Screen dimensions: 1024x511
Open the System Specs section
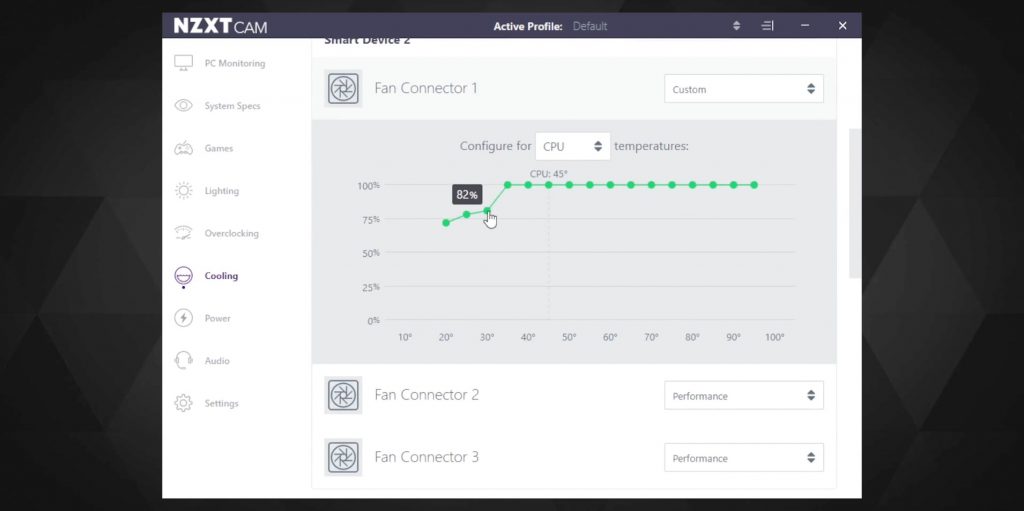232,106
